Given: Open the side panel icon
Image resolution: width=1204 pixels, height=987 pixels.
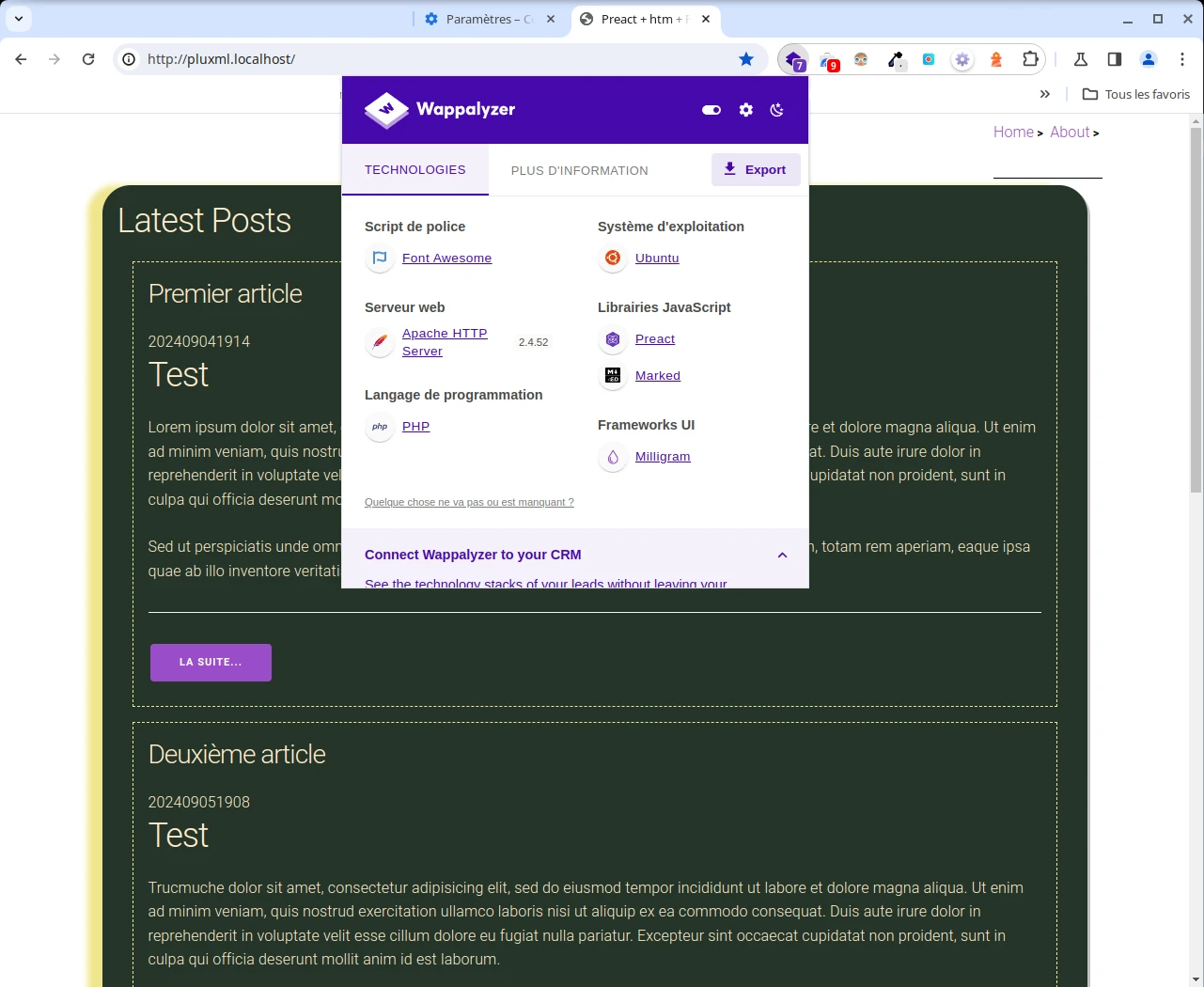Looking at the screenshot, I should 1115,59.
